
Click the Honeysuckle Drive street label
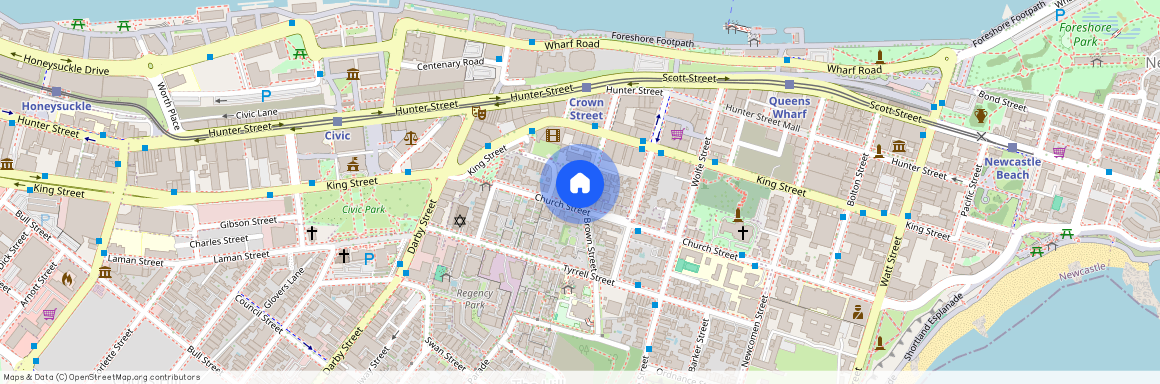tap(66, 65)
